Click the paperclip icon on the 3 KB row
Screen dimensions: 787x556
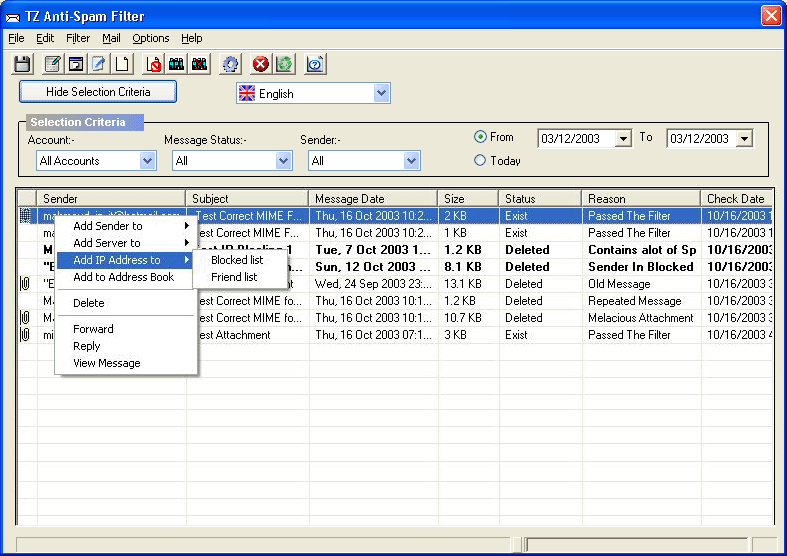click(25, 335)
